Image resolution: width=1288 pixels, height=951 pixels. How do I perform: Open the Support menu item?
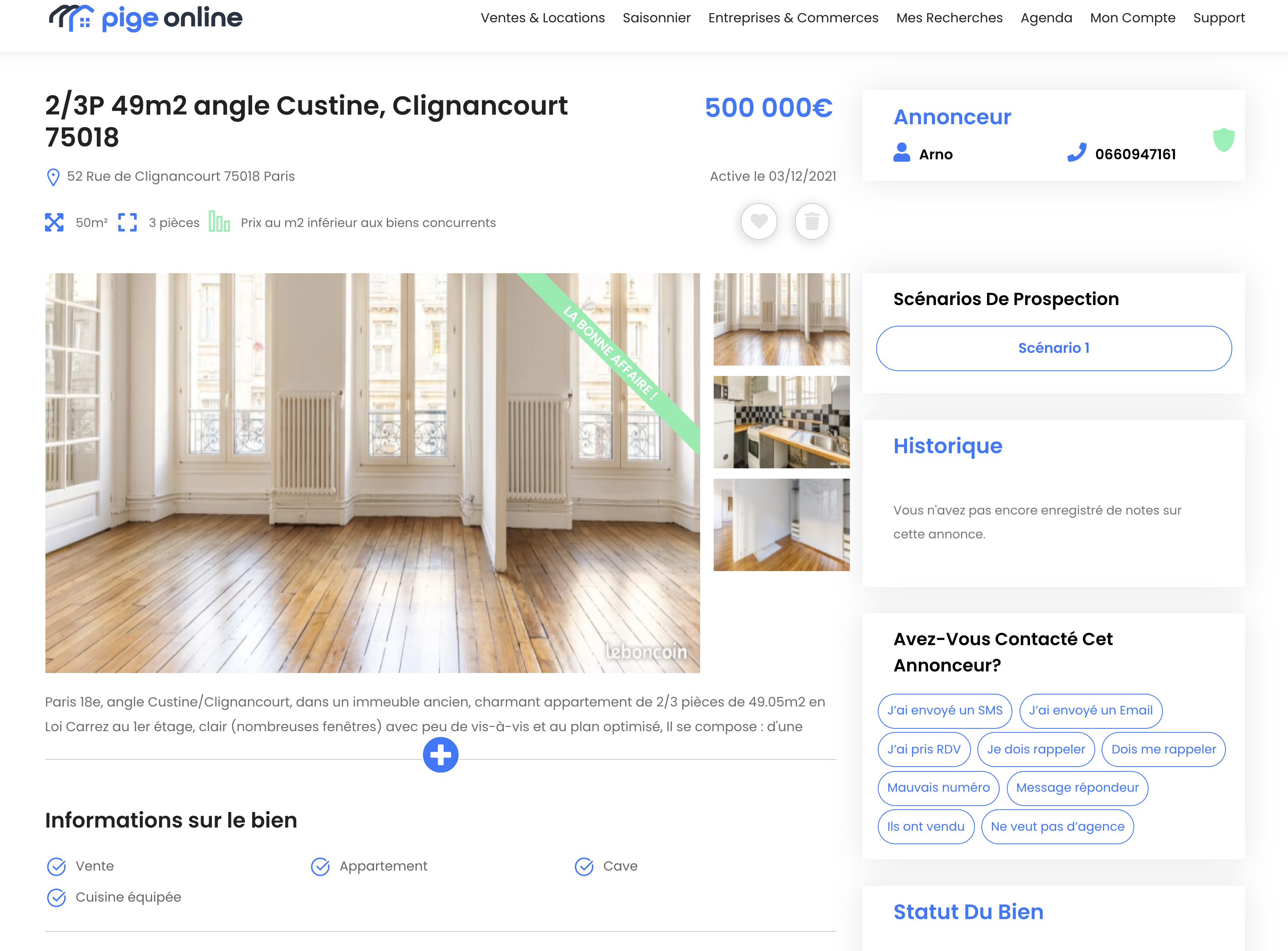(1219, 18)
